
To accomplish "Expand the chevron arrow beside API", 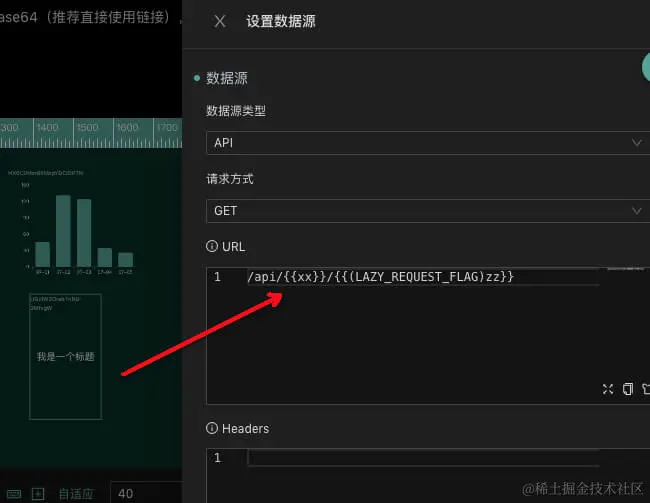I will point(636,143).
